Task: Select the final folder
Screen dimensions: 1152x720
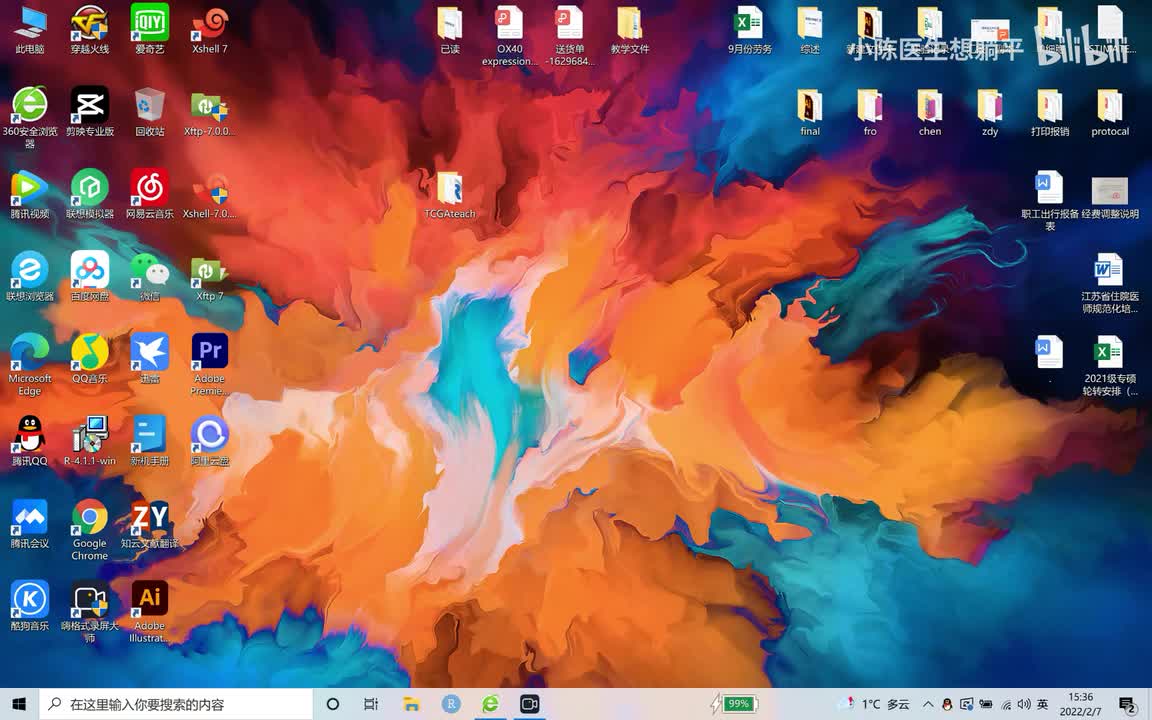Action: click(x=810, y=112)
